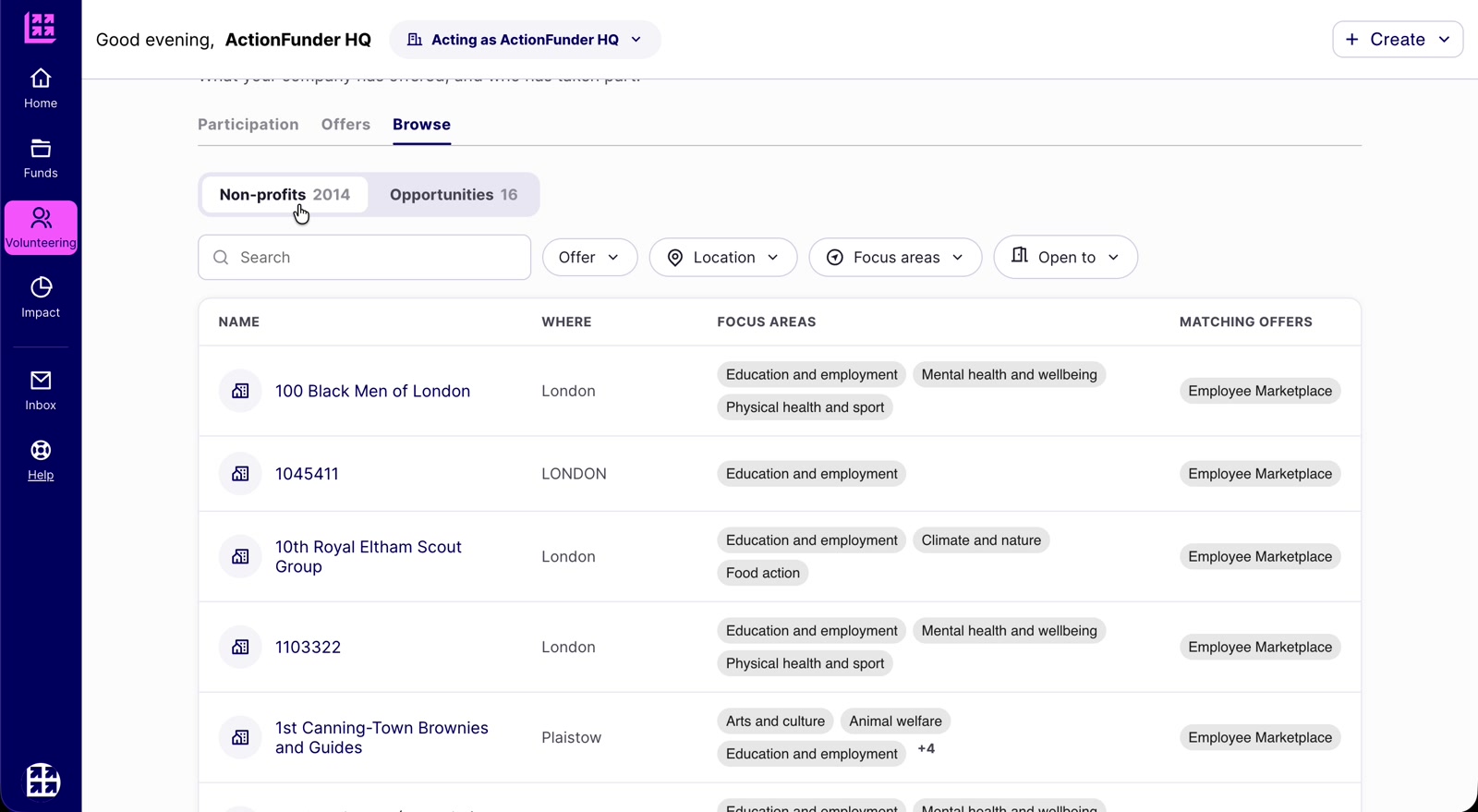
Task: Click Employee Marketplace for 1045411
Action: pos(1260,474)
